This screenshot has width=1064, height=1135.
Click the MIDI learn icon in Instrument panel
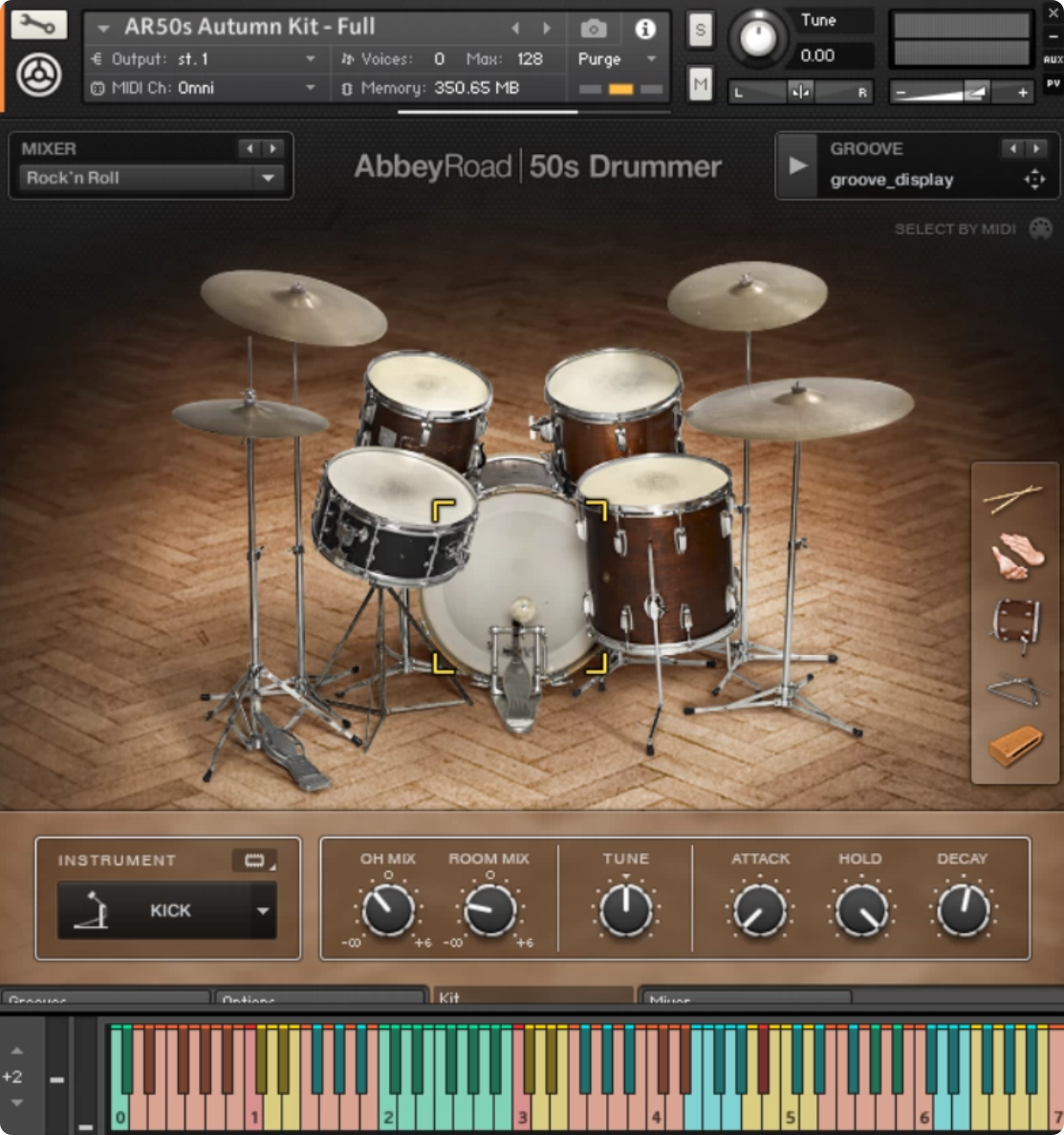(255, 860)
